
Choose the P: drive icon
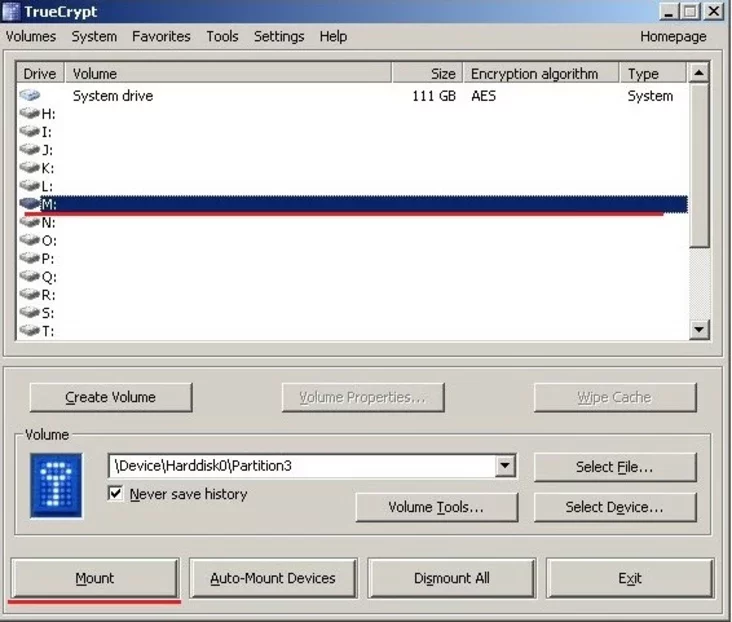pyautogui.click(x=29, y=259)
